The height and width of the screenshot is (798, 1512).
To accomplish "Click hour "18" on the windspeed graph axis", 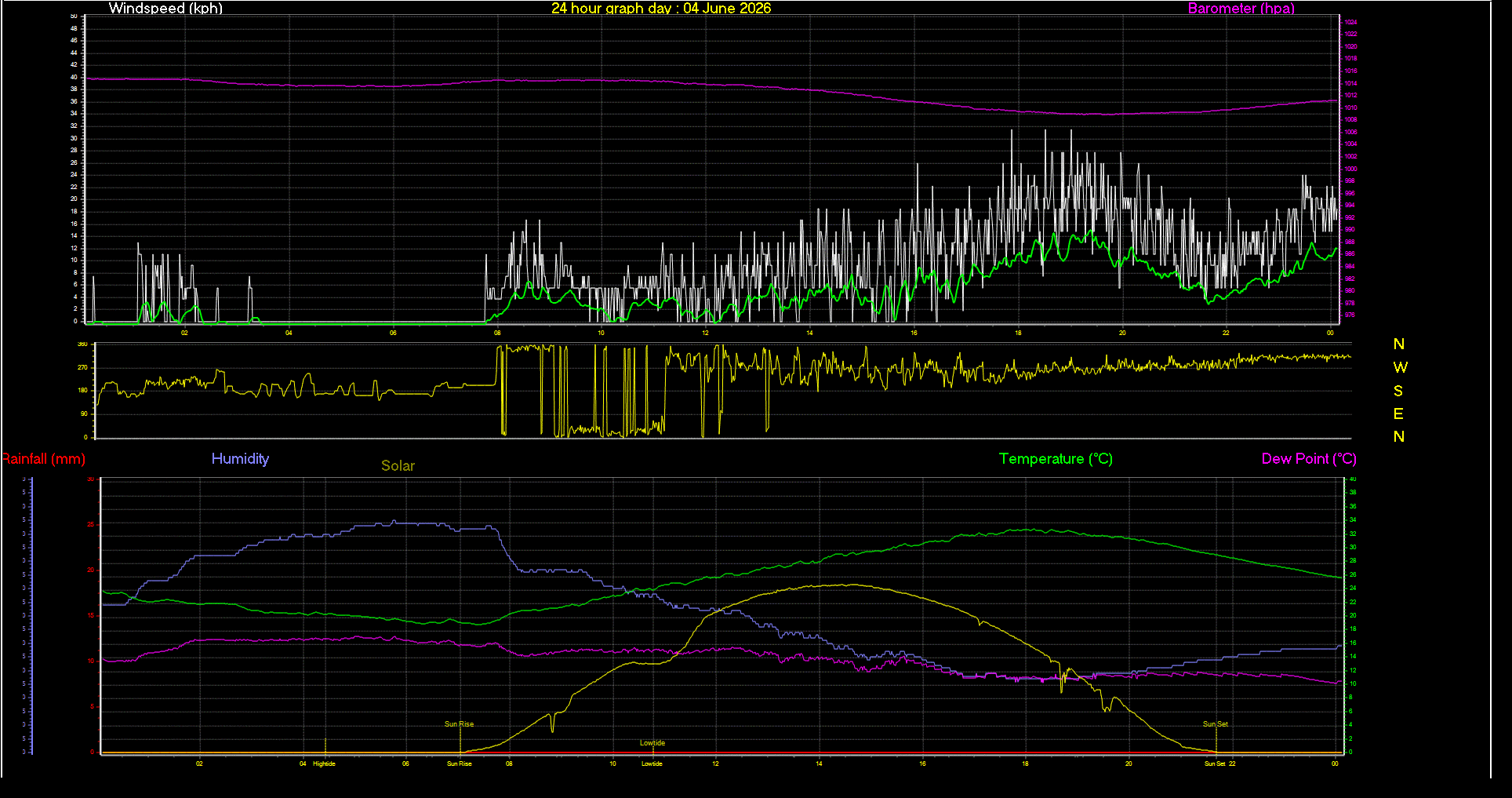I will [1018, 333].
